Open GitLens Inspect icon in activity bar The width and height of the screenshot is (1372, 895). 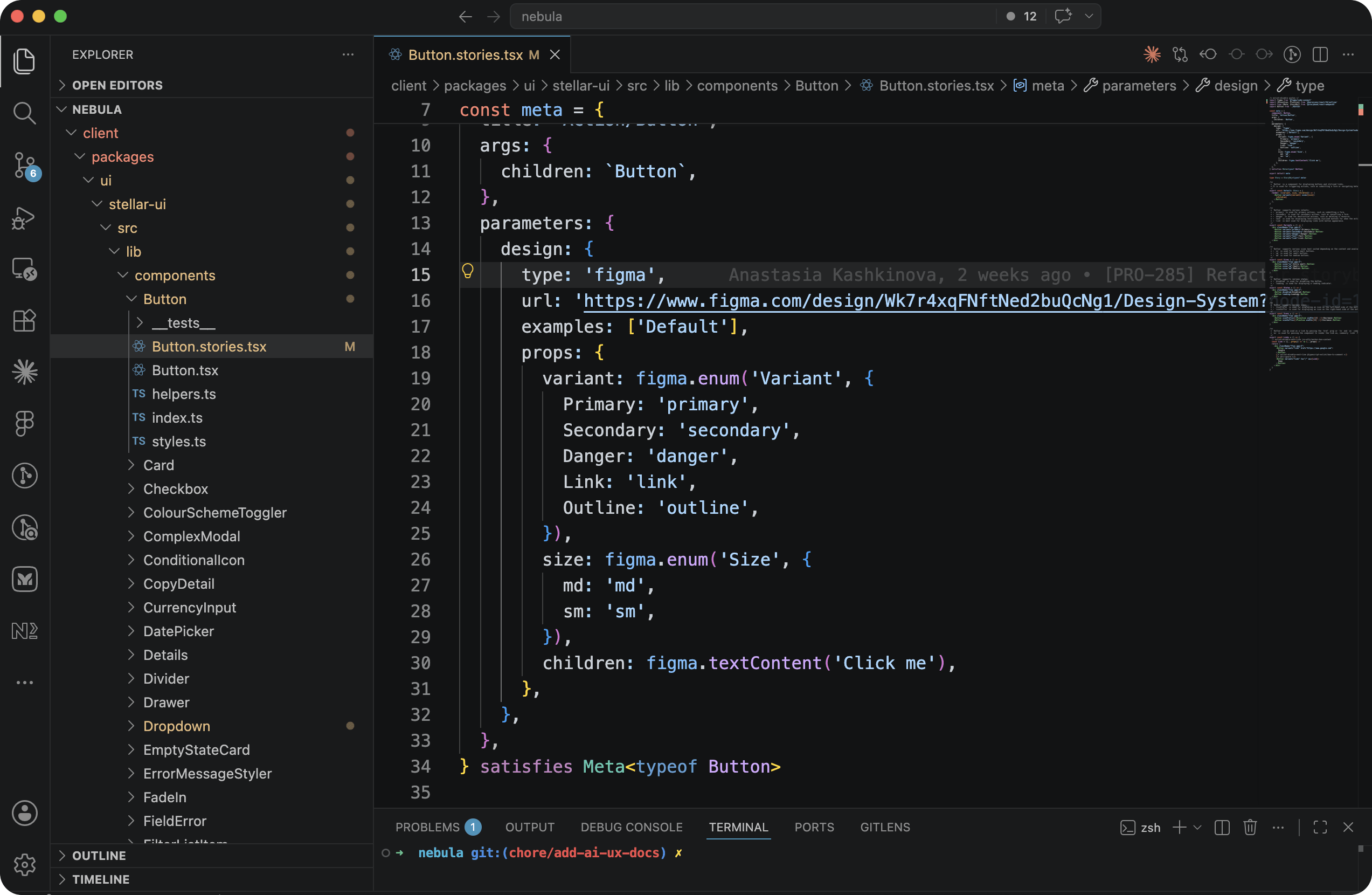point(24,528)
